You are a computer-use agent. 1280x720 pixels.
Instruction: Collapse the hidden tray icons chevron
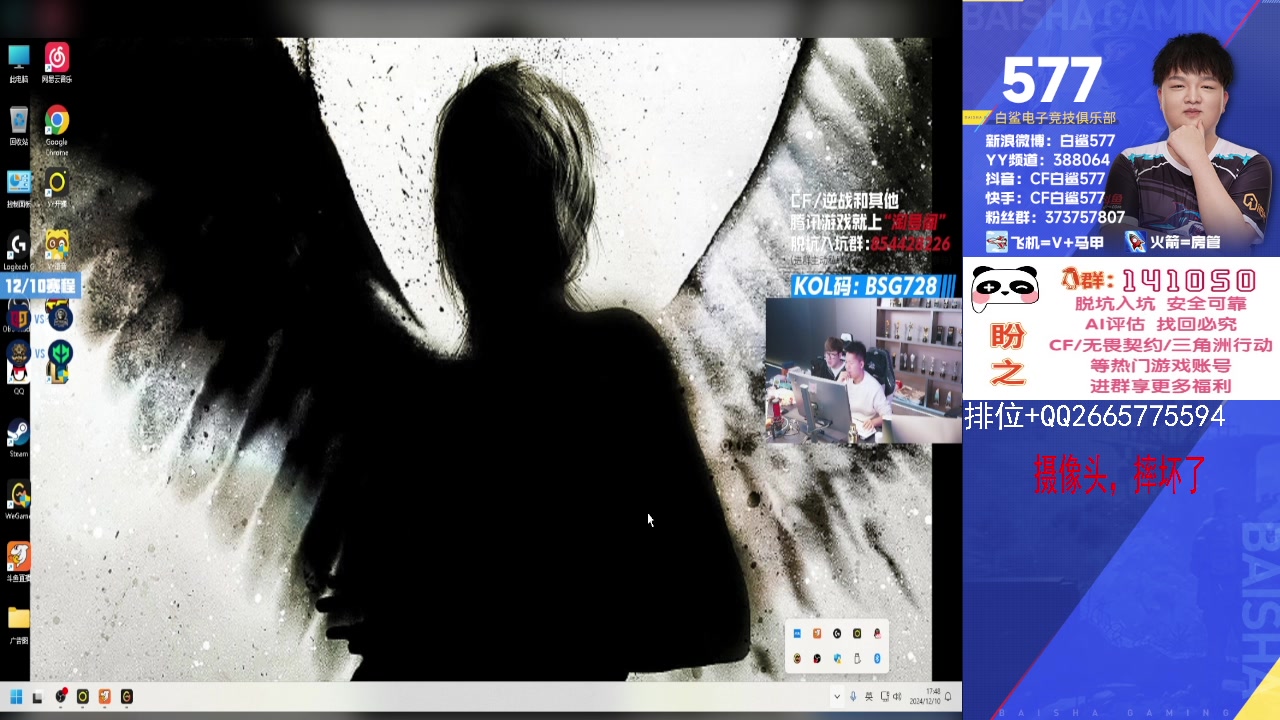[837, 697]
